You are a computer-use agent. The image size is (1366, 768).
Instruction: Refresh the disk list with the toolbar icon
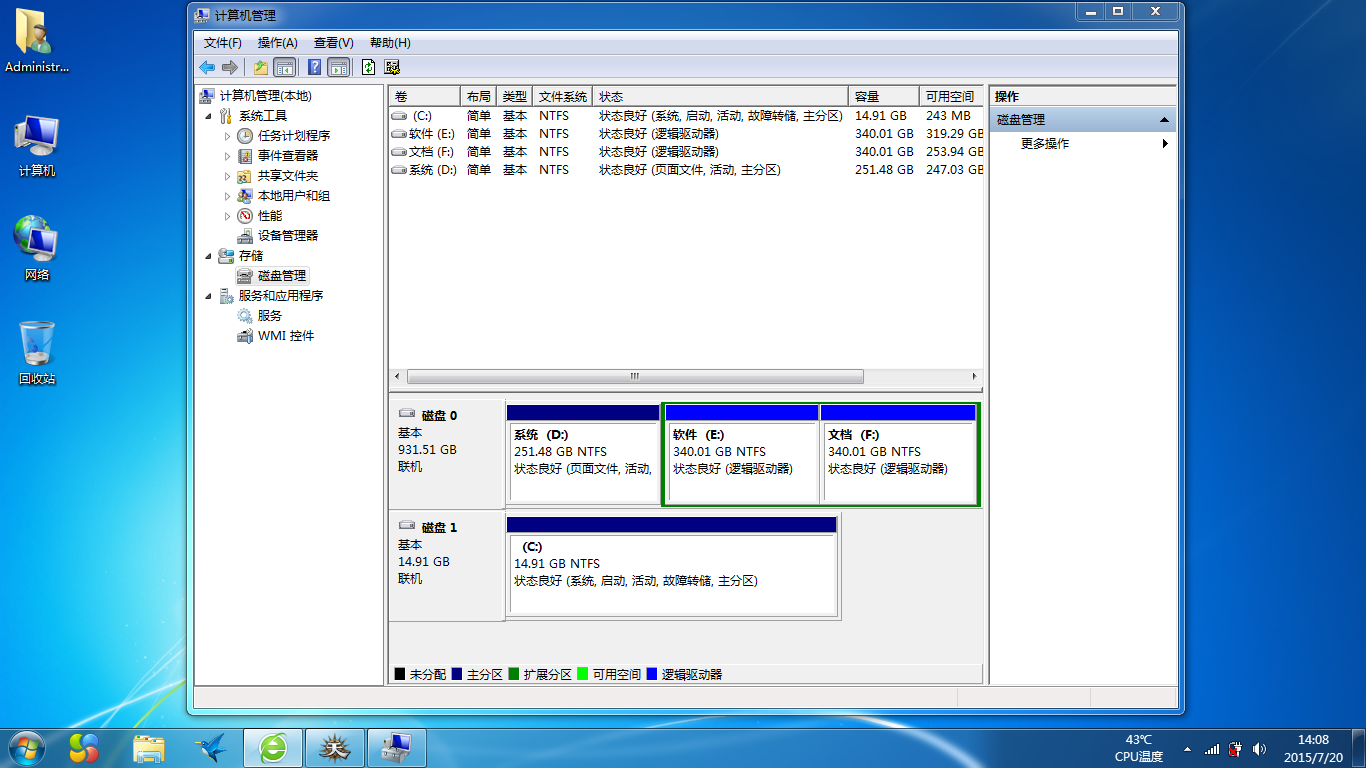[x=368, y=67]
